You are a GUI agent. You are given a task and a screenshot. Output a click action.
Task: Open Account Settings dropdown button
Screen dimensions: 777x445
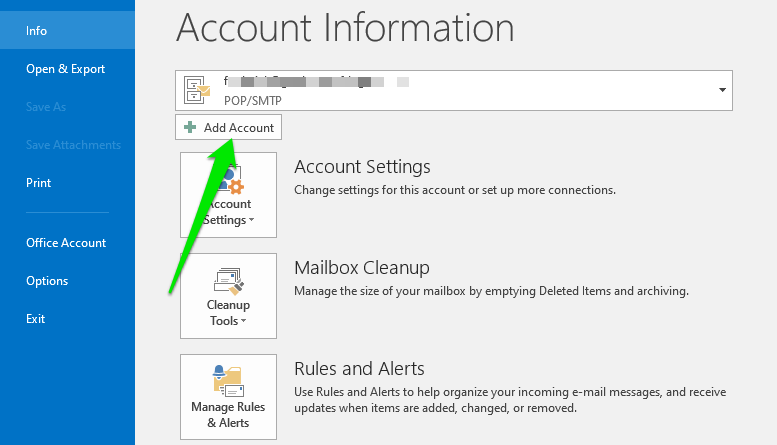(x=228, y=195)
